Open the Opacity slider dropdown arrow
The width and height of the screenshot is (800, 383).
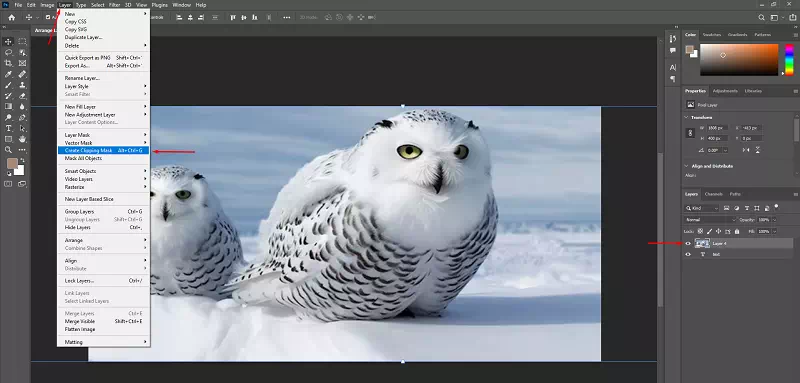click(x=774, y=220)
